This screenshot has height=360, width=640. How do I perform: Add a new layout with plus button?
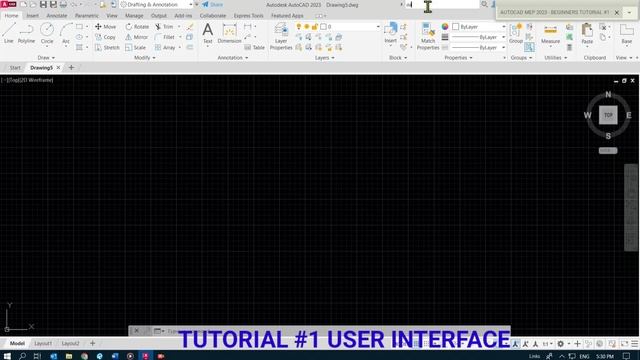[x=93, y=344]
